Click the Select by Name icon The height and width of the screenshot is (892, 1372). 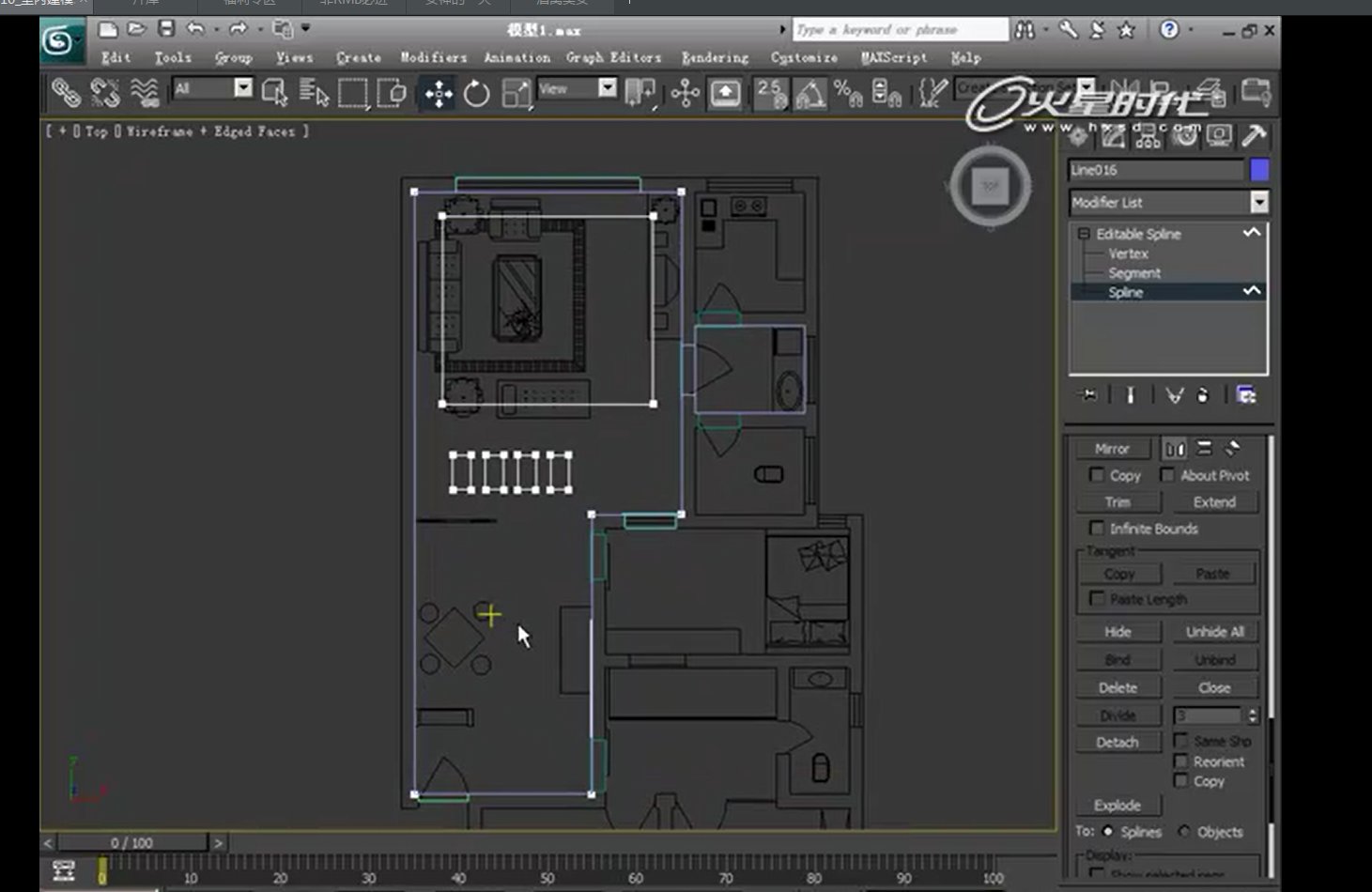click(314, 92)
